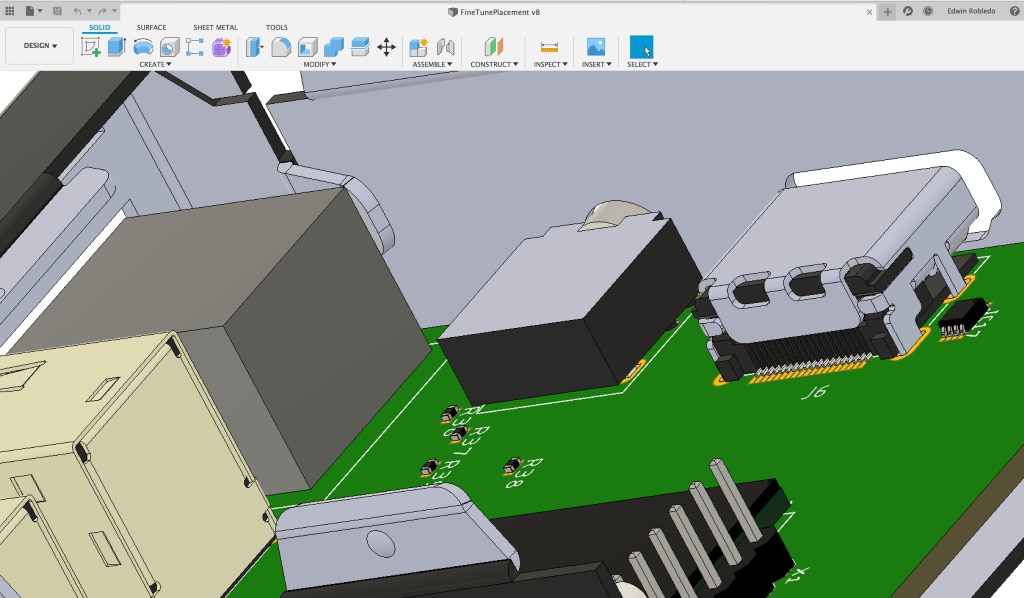
Task: Expand the MODIFY menu
Action: click(319, 64)
